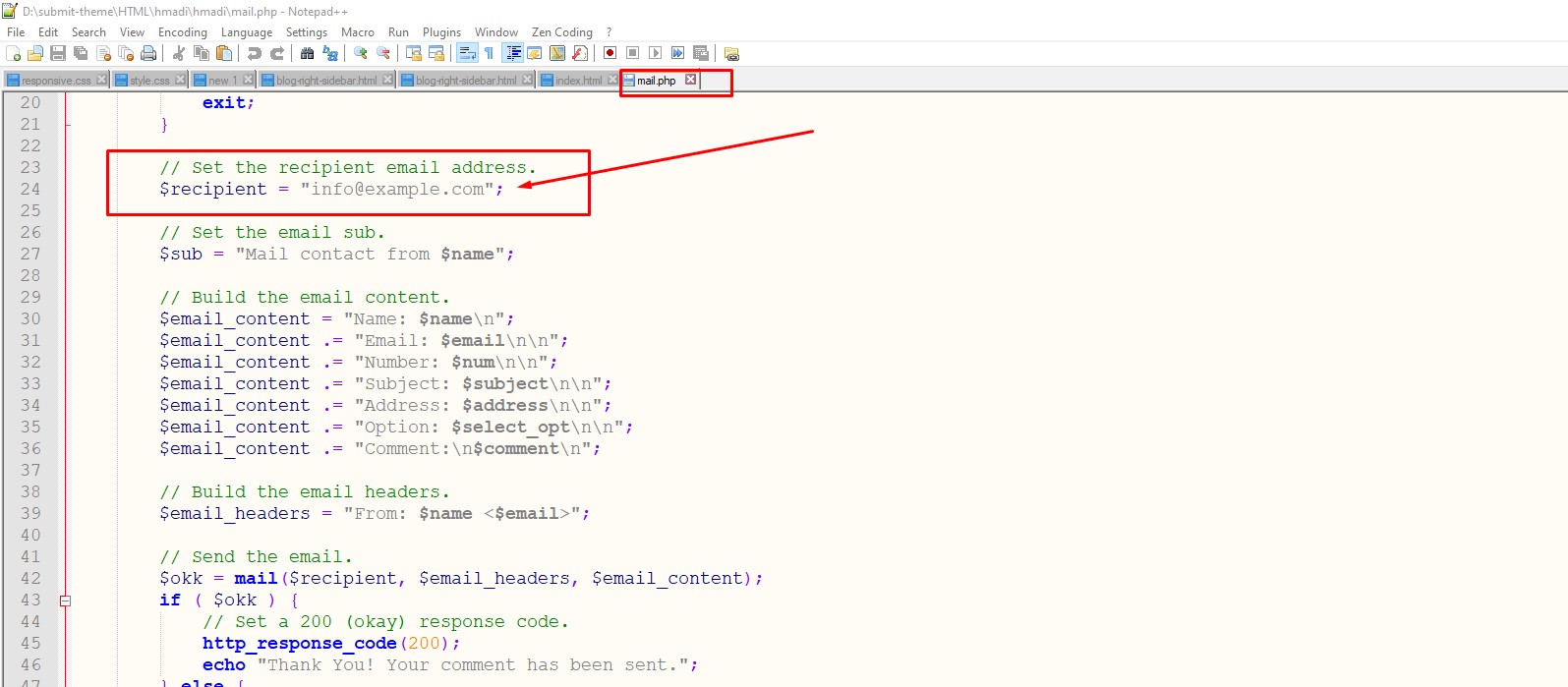This screenshot has width=1568, height=687.
Task: Collapse the if block fold marker at line 43
Action: click(66, 601)
